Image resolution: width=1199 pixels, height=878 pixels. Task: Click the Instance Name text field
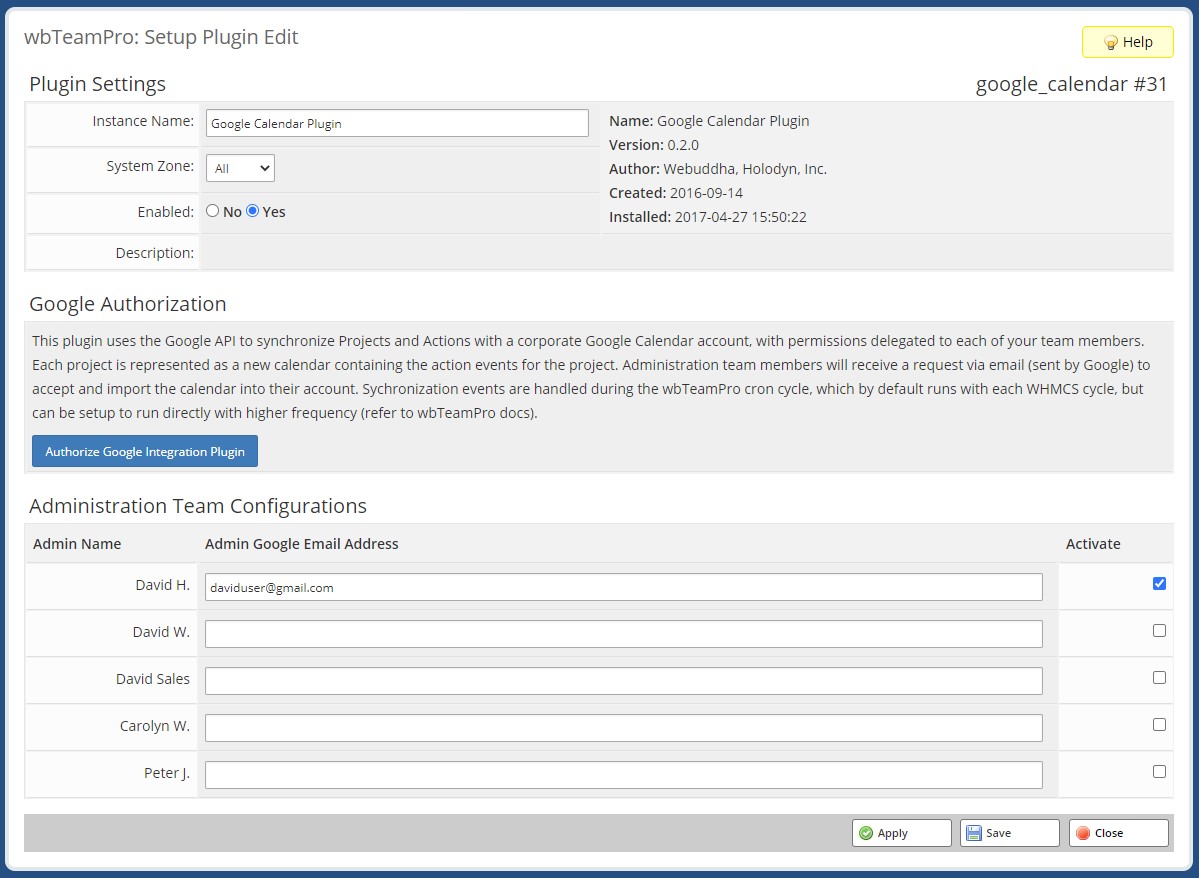pyautogui.click(x=397, y=122)
